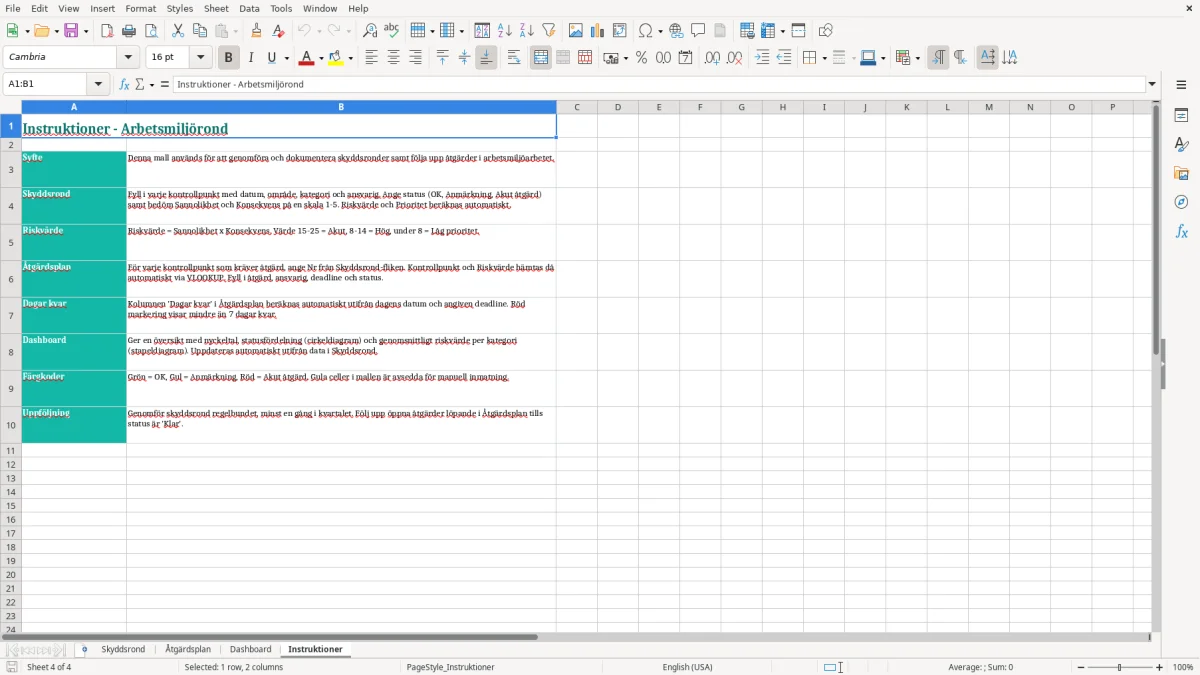
Task: Open Find & Replace icon
Action: pyautogui.click(x=370, y=31)
